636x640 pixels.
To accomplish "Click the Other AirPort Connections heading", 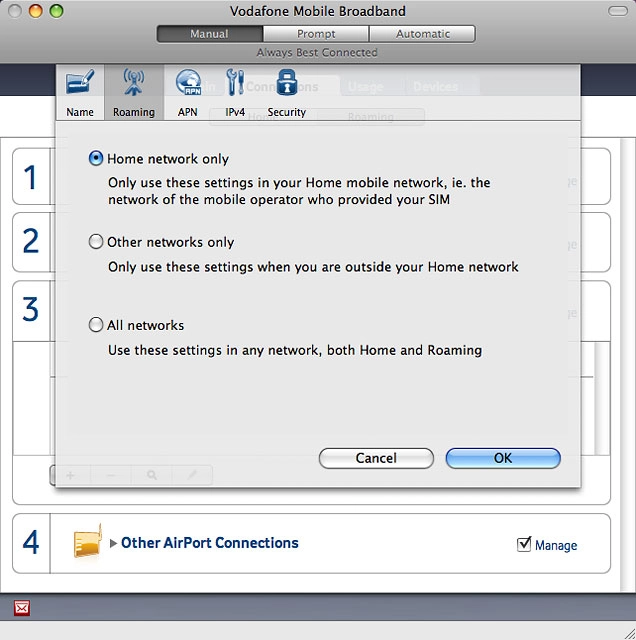I will click(x=210, y=542).
